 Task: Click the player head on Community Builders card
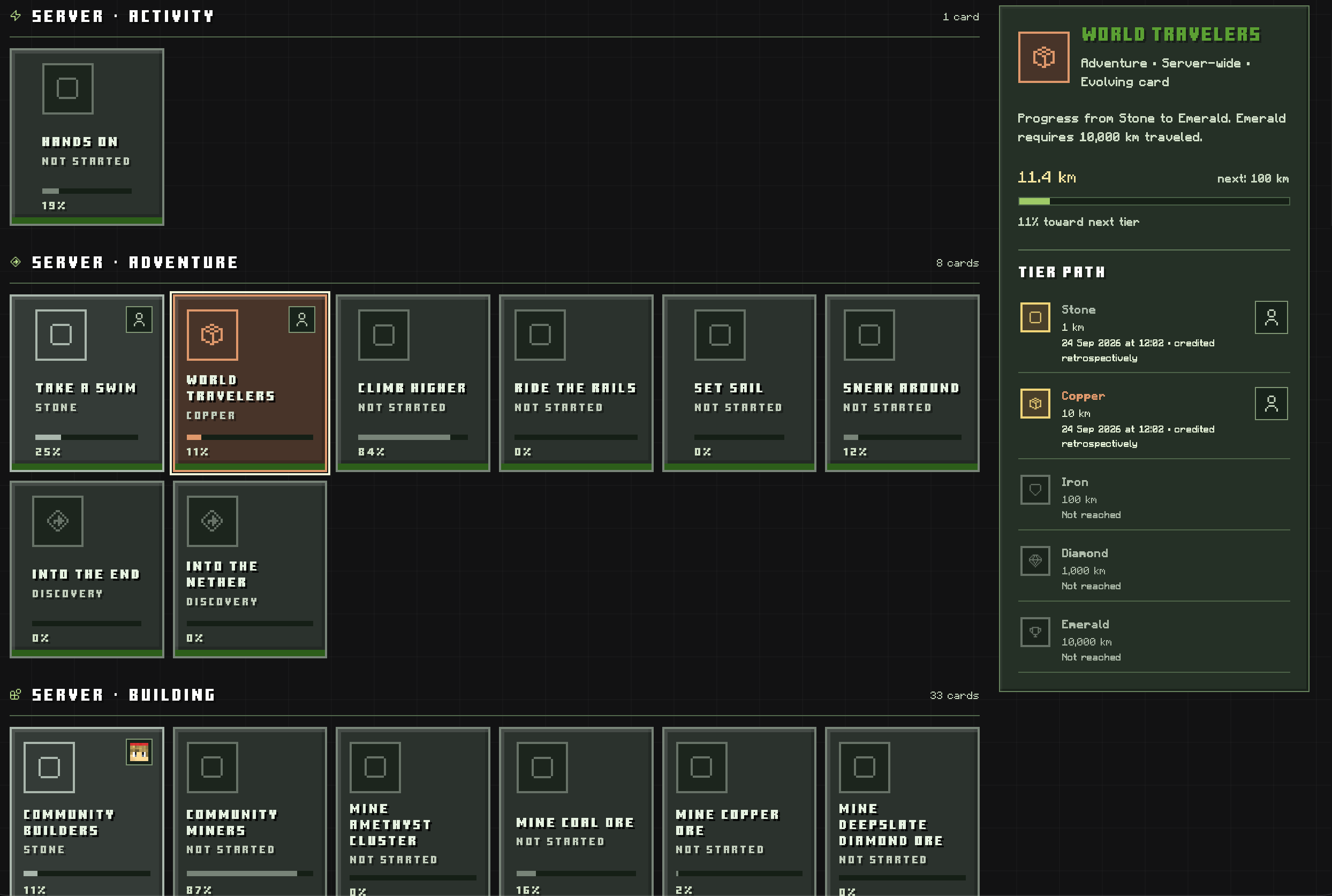point(139,752)
